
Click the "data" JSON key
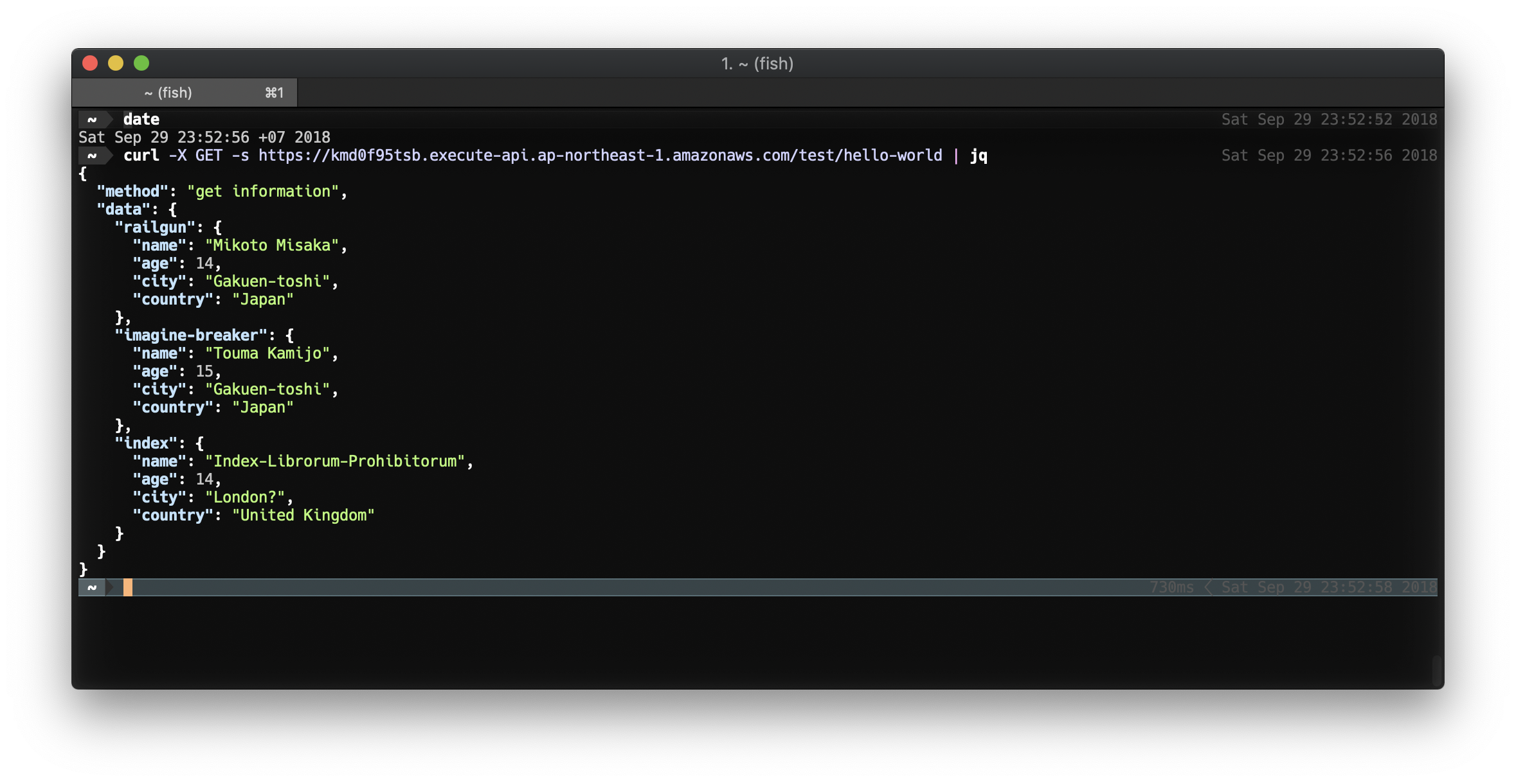123,209
